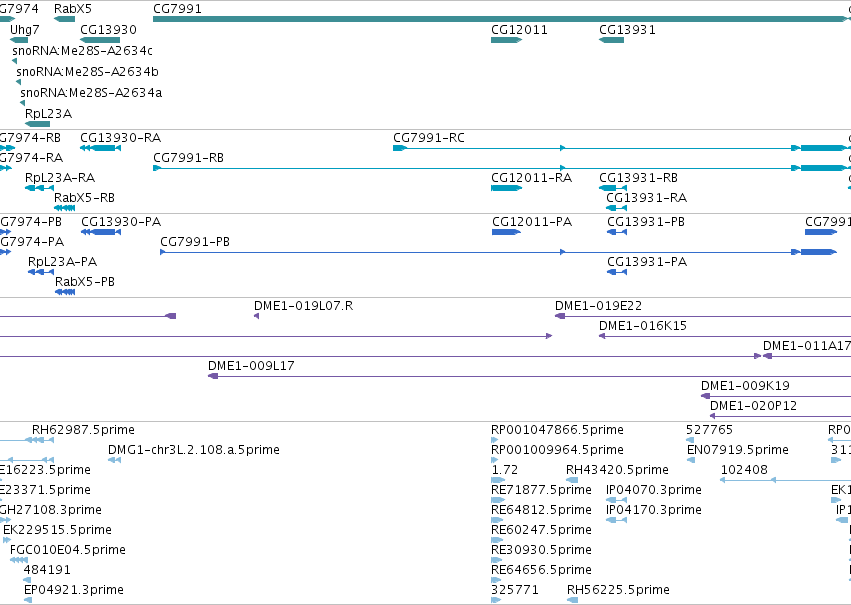Screen dimensions: 851x605
Task: Click the 484191 feature label
Action: tap(47, 570)
